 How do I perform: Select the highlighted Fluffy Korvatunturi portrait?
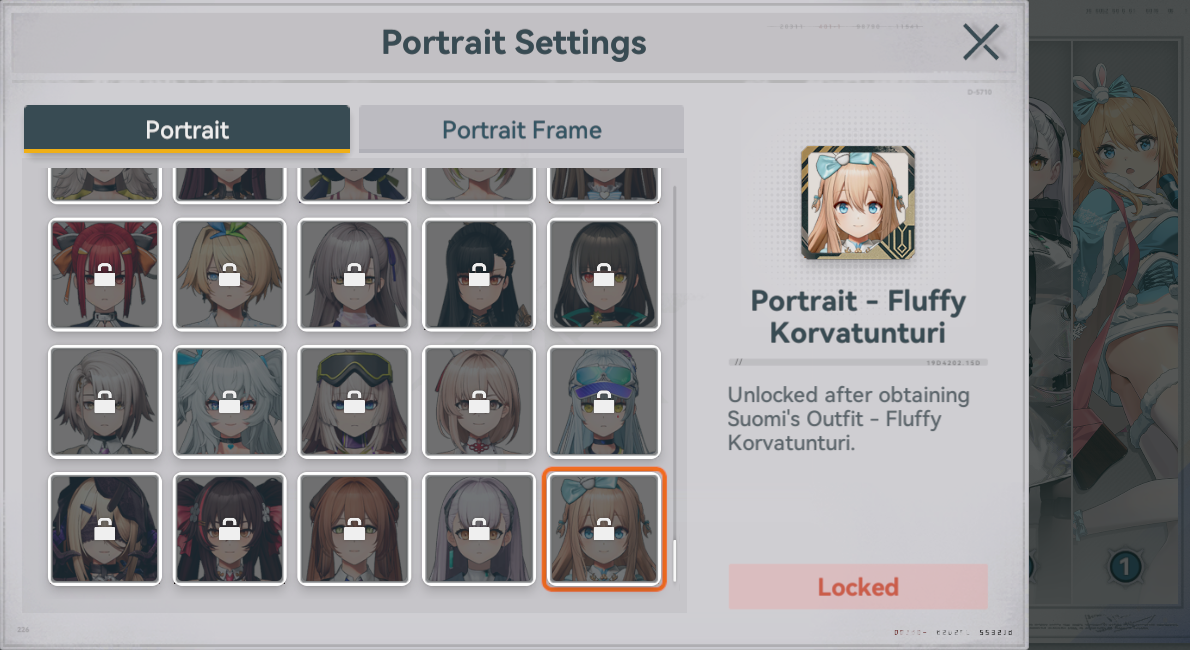[604, 529]
